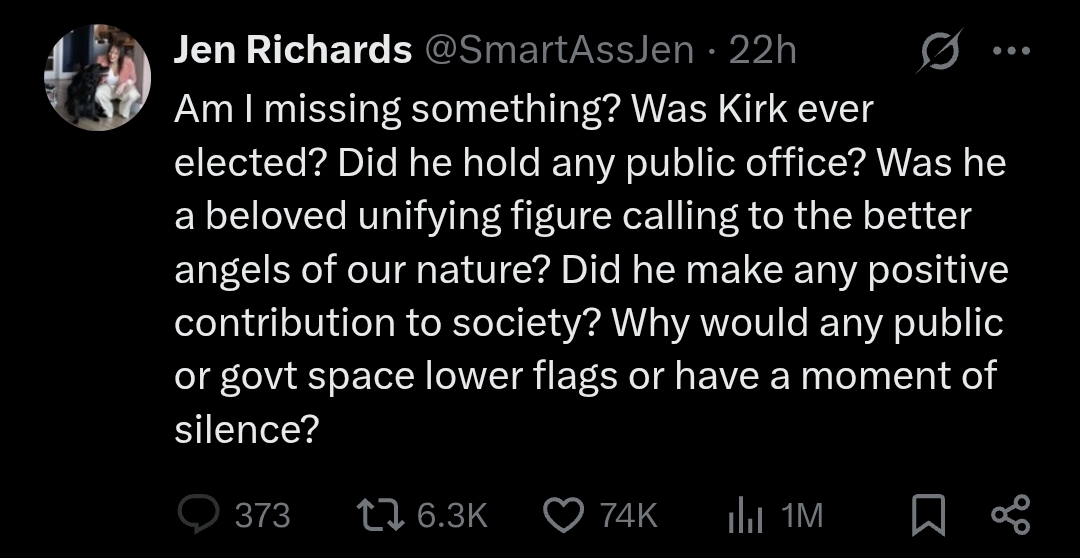Open view analytics bar-chart icon
The width and height of the screenshot is (1080, 558).
[x=743, y=514]
